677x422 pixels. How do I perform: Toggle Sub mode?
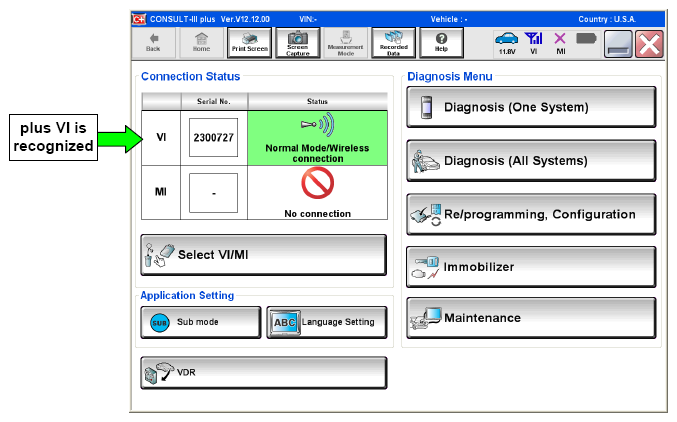coord(199,322)
